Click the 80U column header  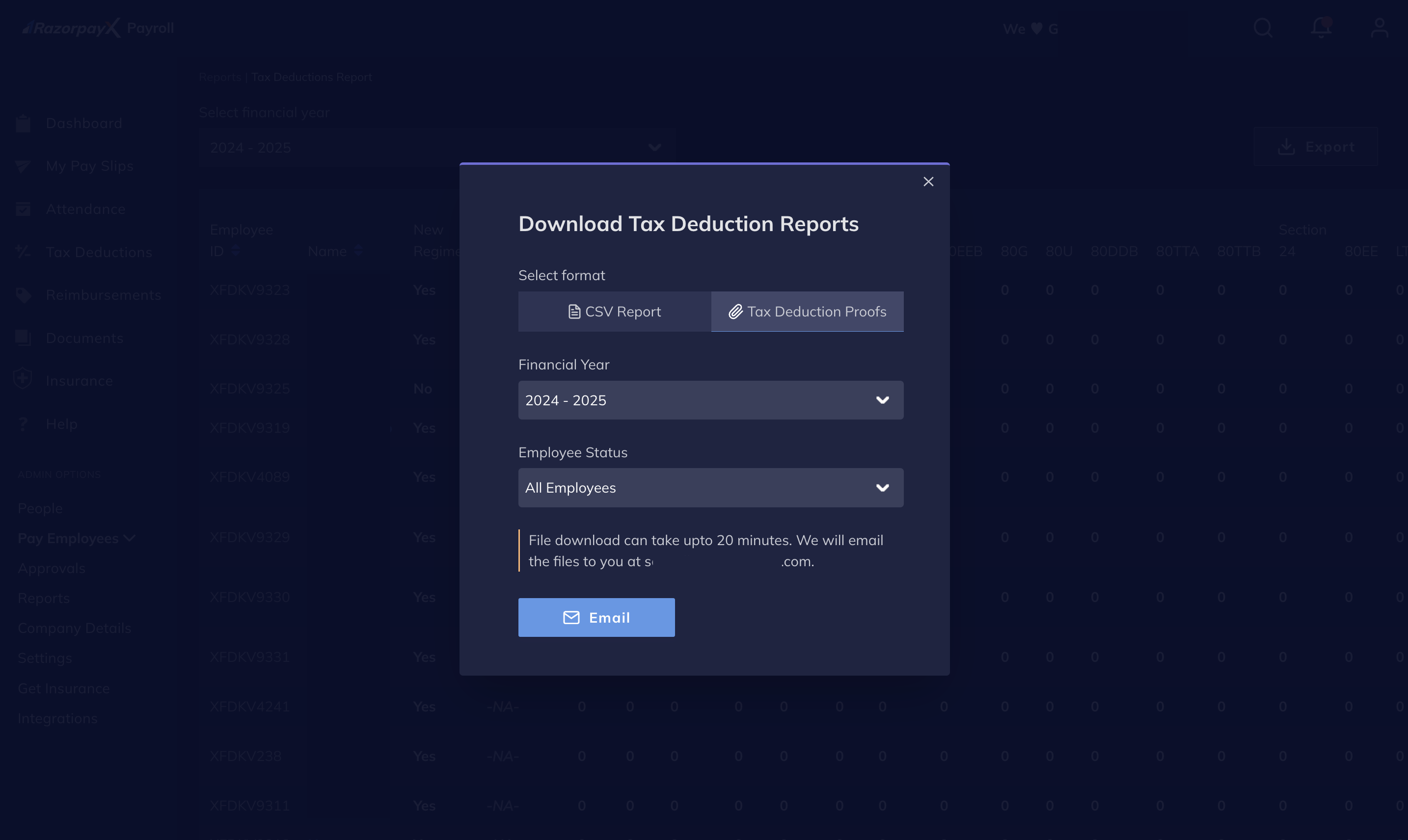pyautogui.click(x=1059, y=251)
